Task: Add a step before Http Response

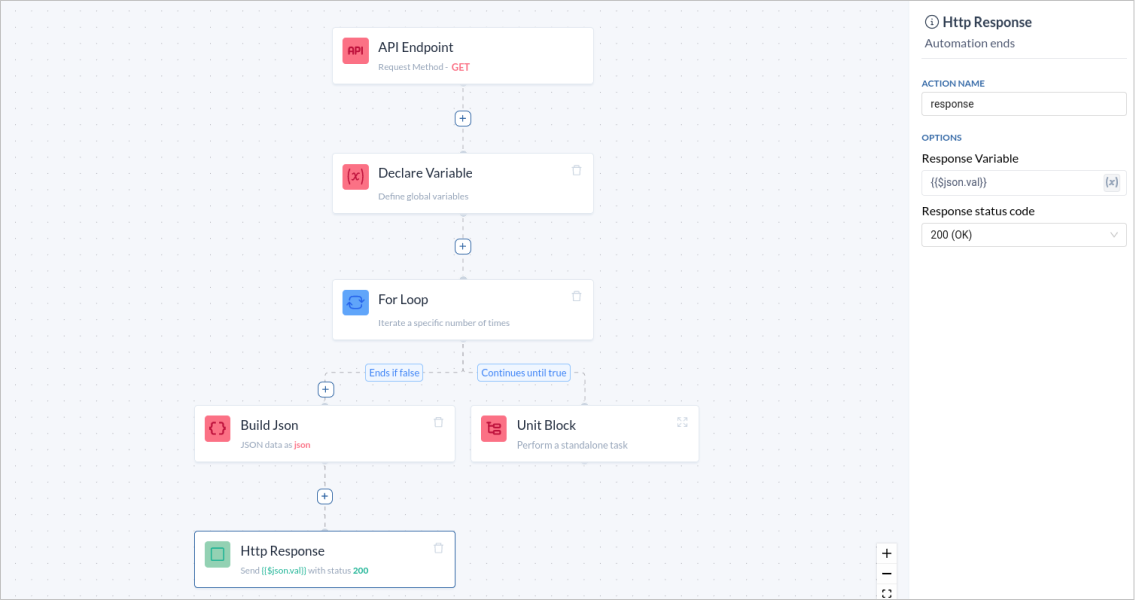Action: tap(325, 496)
